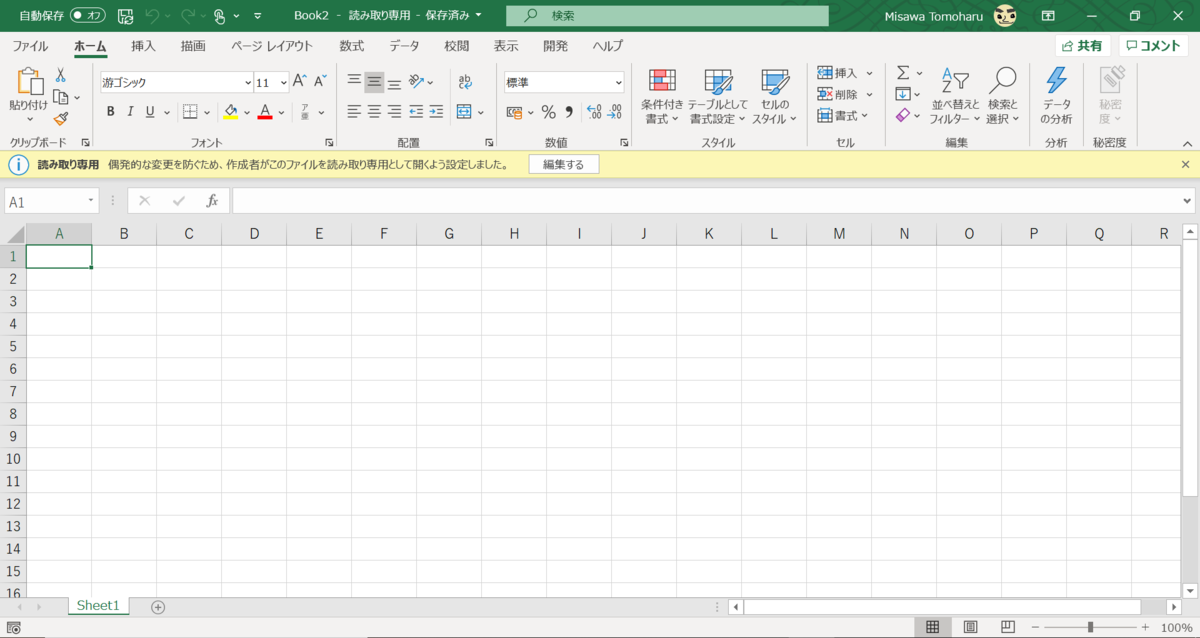This screenshot has height=638, width=1200.
Task: Click the Analyze Data (データの分析) icon
Action: tap(1056, 97)
